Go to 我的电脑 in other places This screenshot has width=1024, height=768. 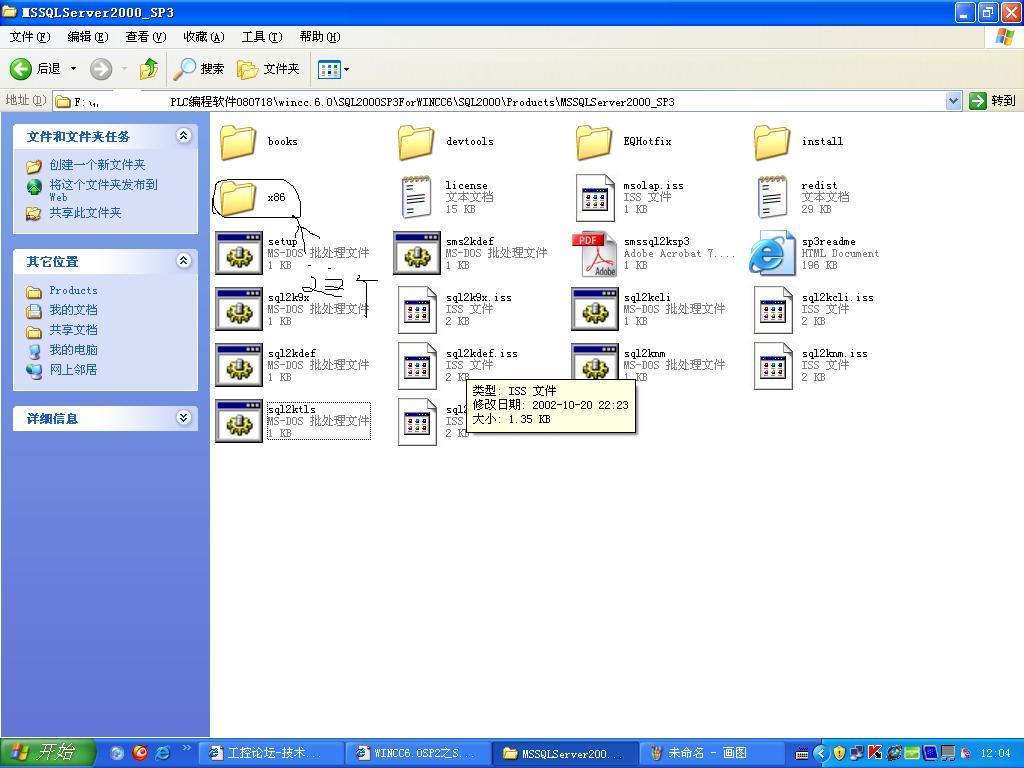[x=73, y=350]
